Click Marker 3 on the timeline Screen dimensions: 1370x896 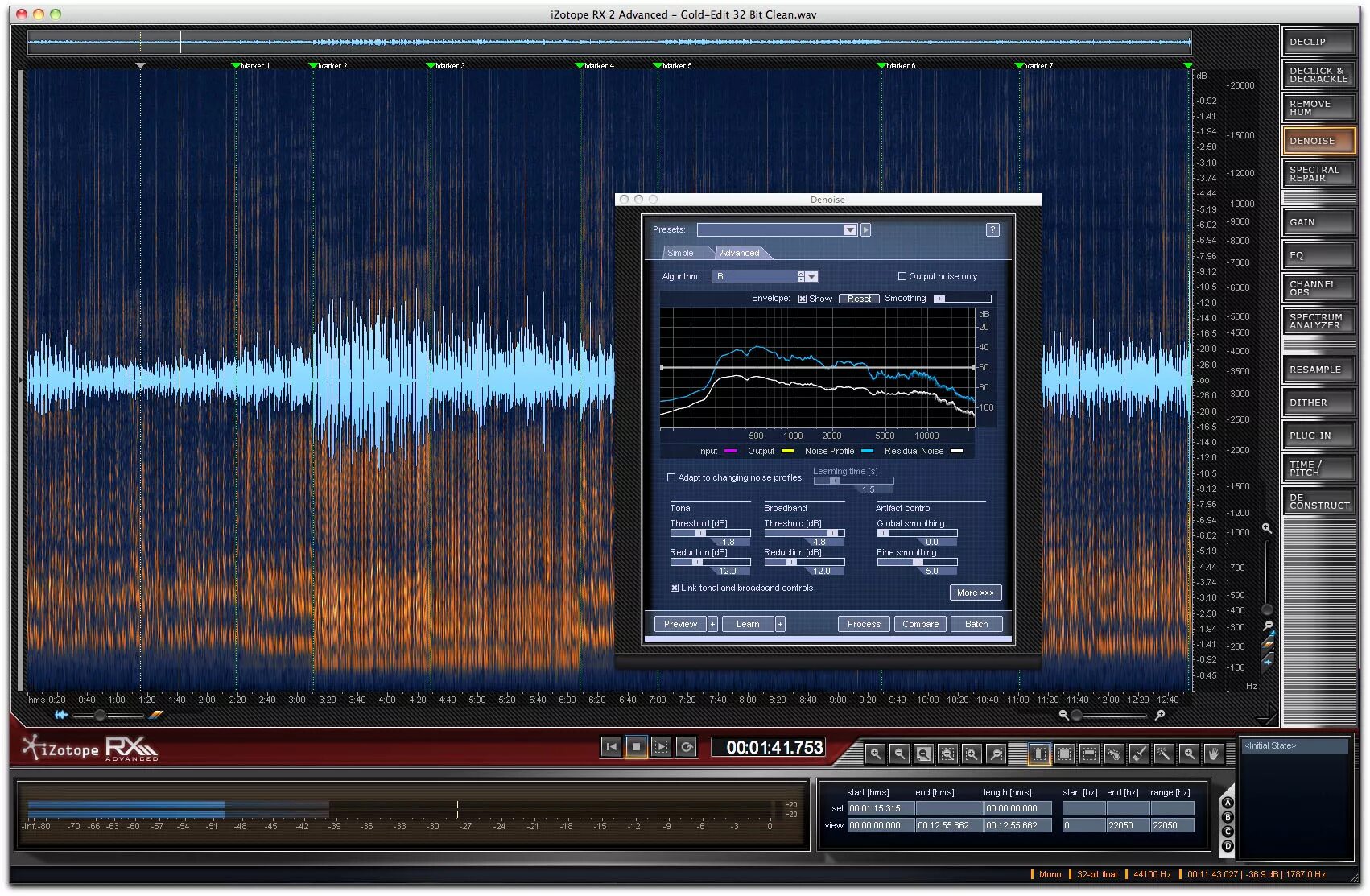(x=445, y=65)
